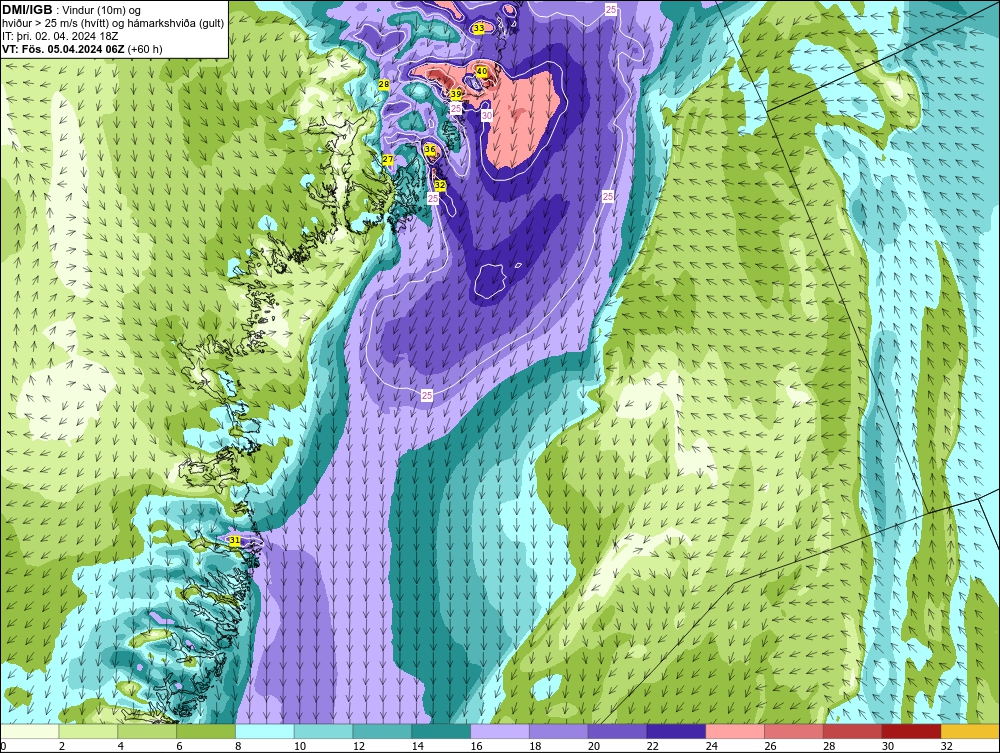Click the legend scale value 32
This screenshot has width=1000, height=753.
pyautogui.click(x=946, y=746)
